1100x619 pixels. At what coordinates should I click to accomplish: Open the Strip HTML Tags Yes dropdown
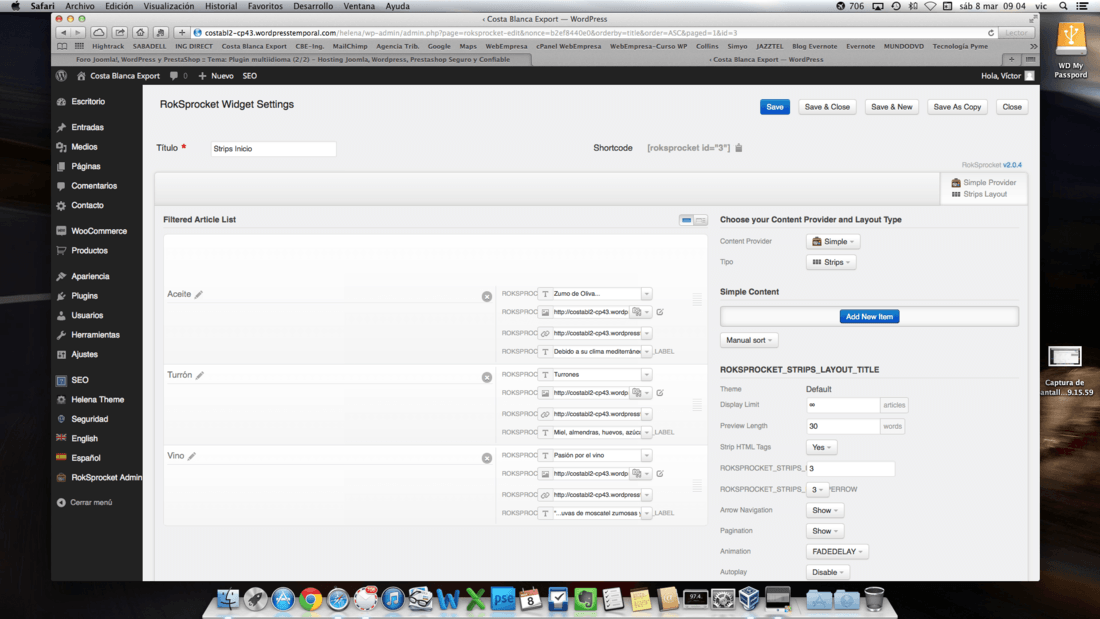coord(821,447)
